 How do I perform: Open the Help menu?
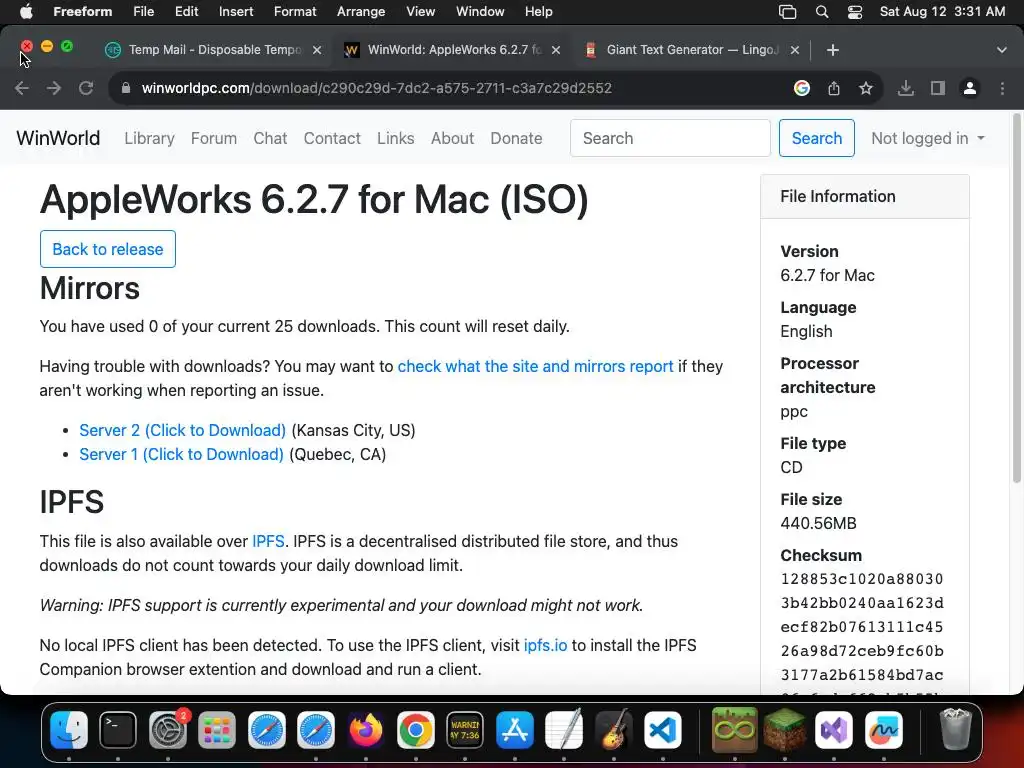538,12
